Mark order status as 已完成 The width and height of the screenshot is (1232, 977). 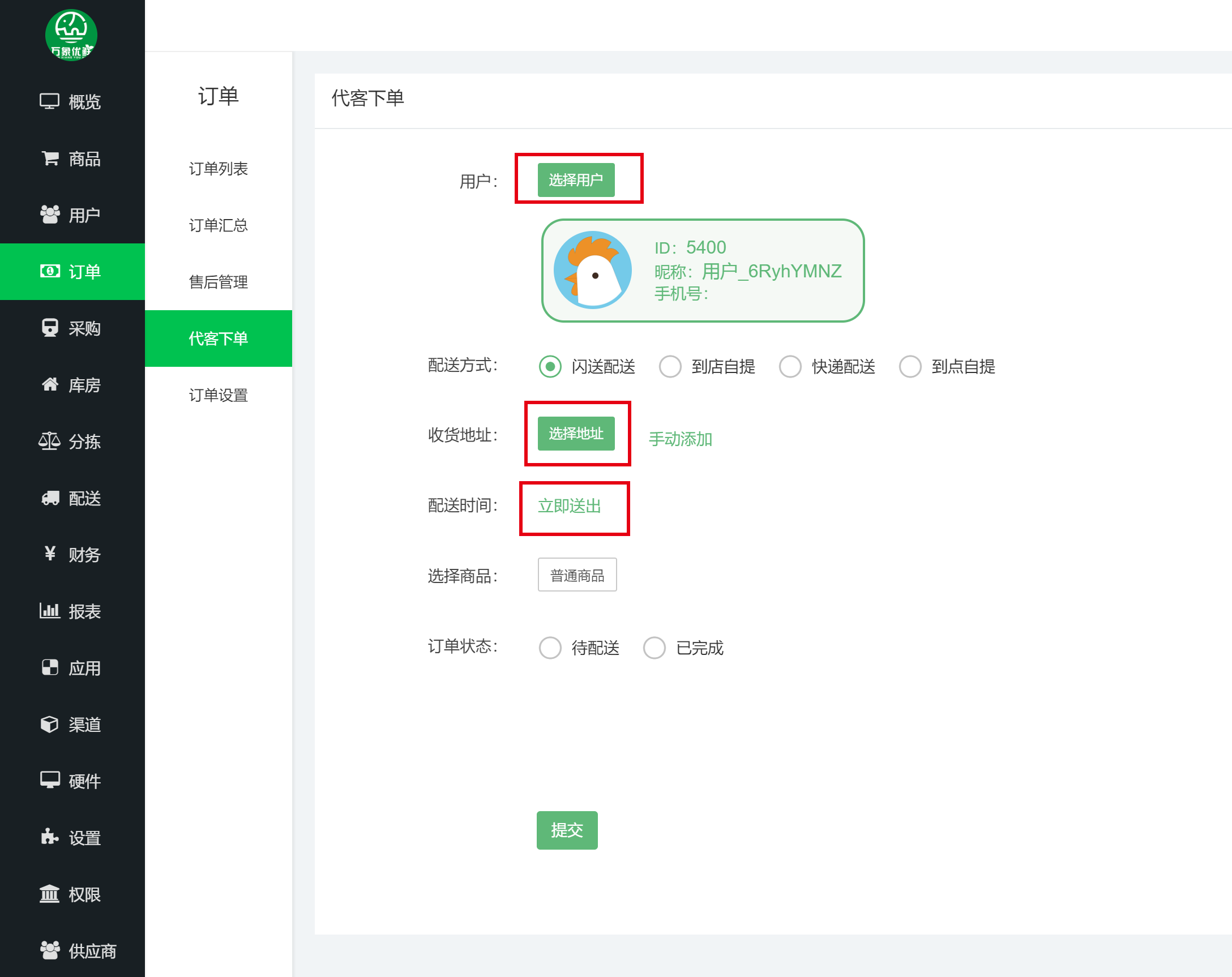(654, 648)
